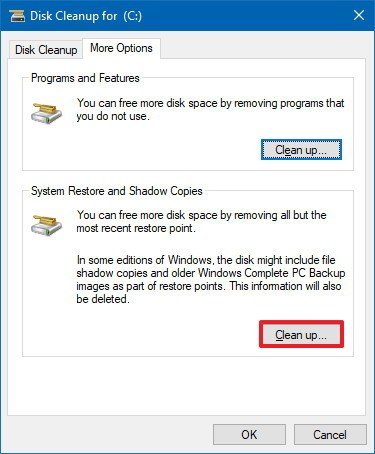Dismiss the dialog with Cancel
The width and height of the screenshot is (375, 454).
tap(330, 434)
